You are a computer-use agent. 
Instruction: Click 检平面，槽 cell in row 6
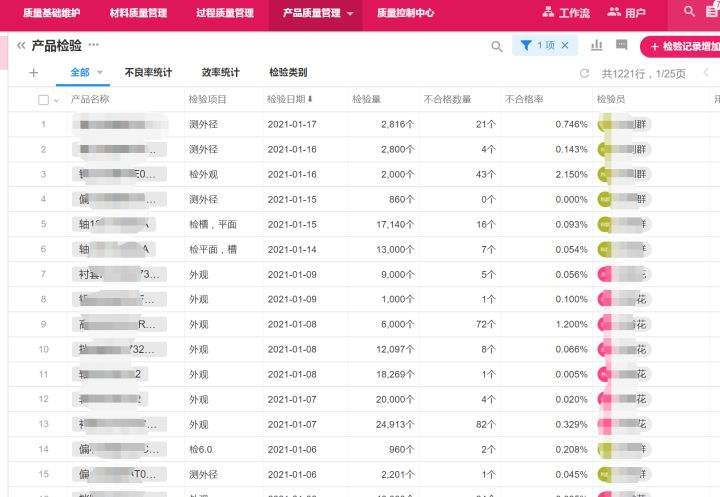click(213, 249)
